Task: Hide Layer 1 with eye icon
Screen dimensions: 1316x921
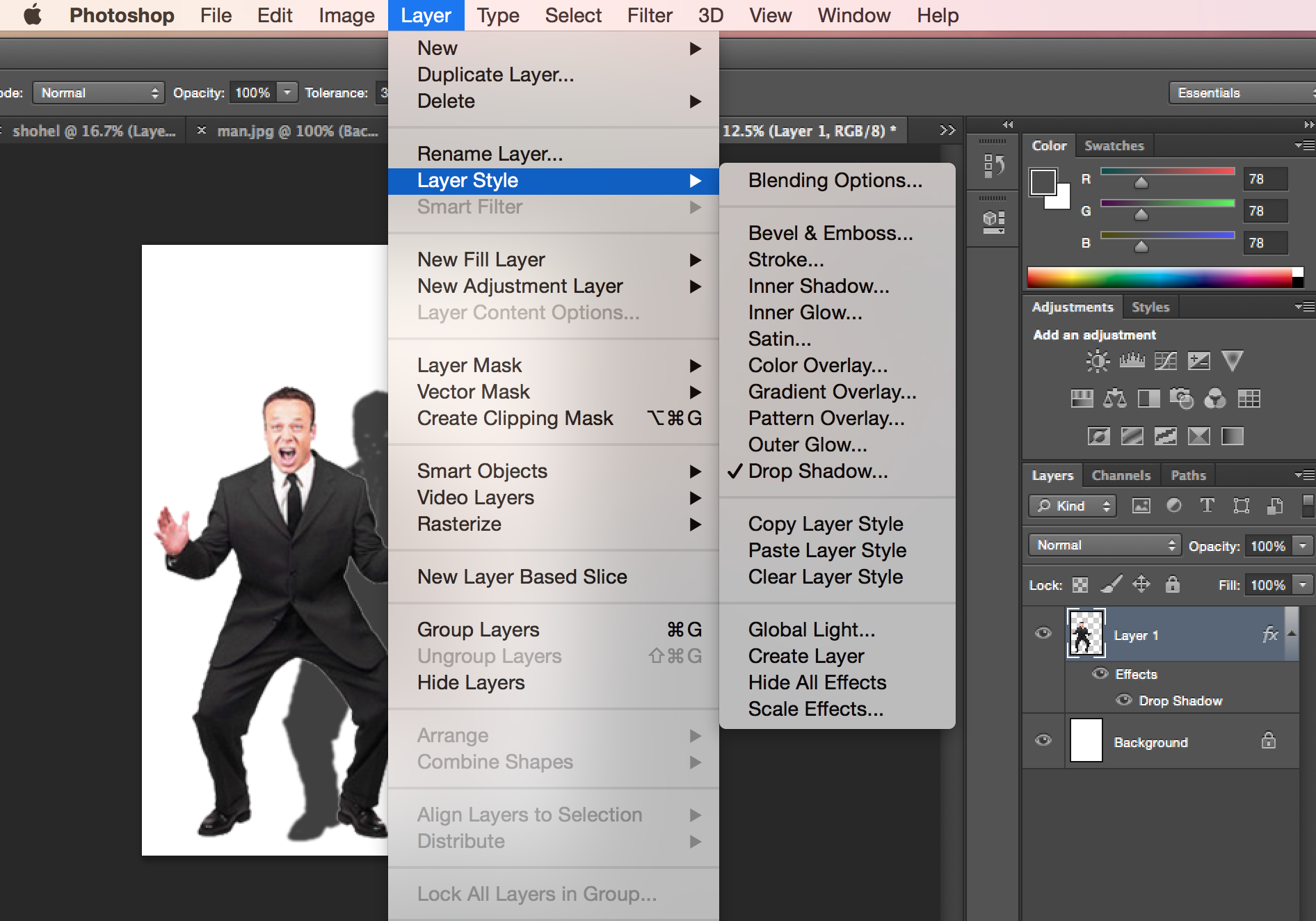Action: 1043,633
